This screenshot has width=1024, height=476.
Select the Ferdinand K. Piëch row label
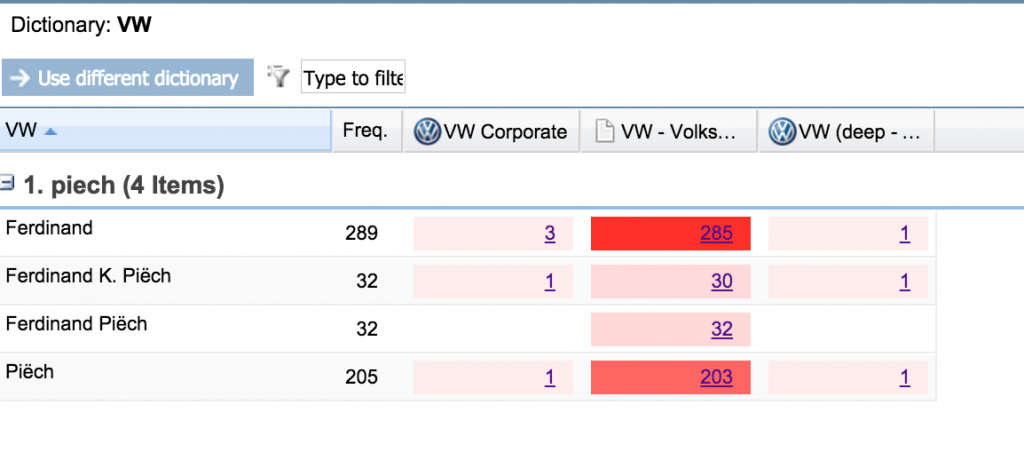[x=88, y=276]
